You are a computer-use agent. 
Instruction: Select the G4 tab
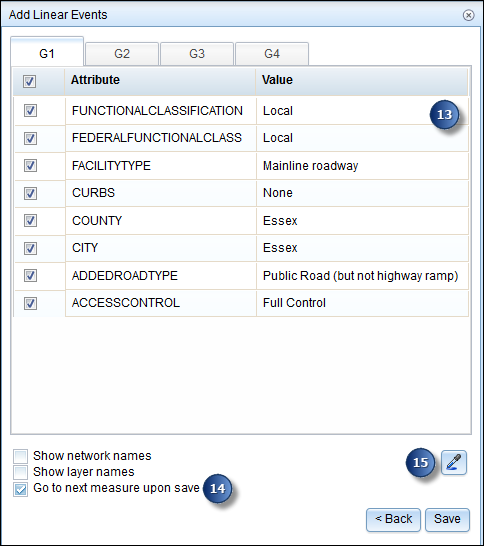click(x=272, y=54)
